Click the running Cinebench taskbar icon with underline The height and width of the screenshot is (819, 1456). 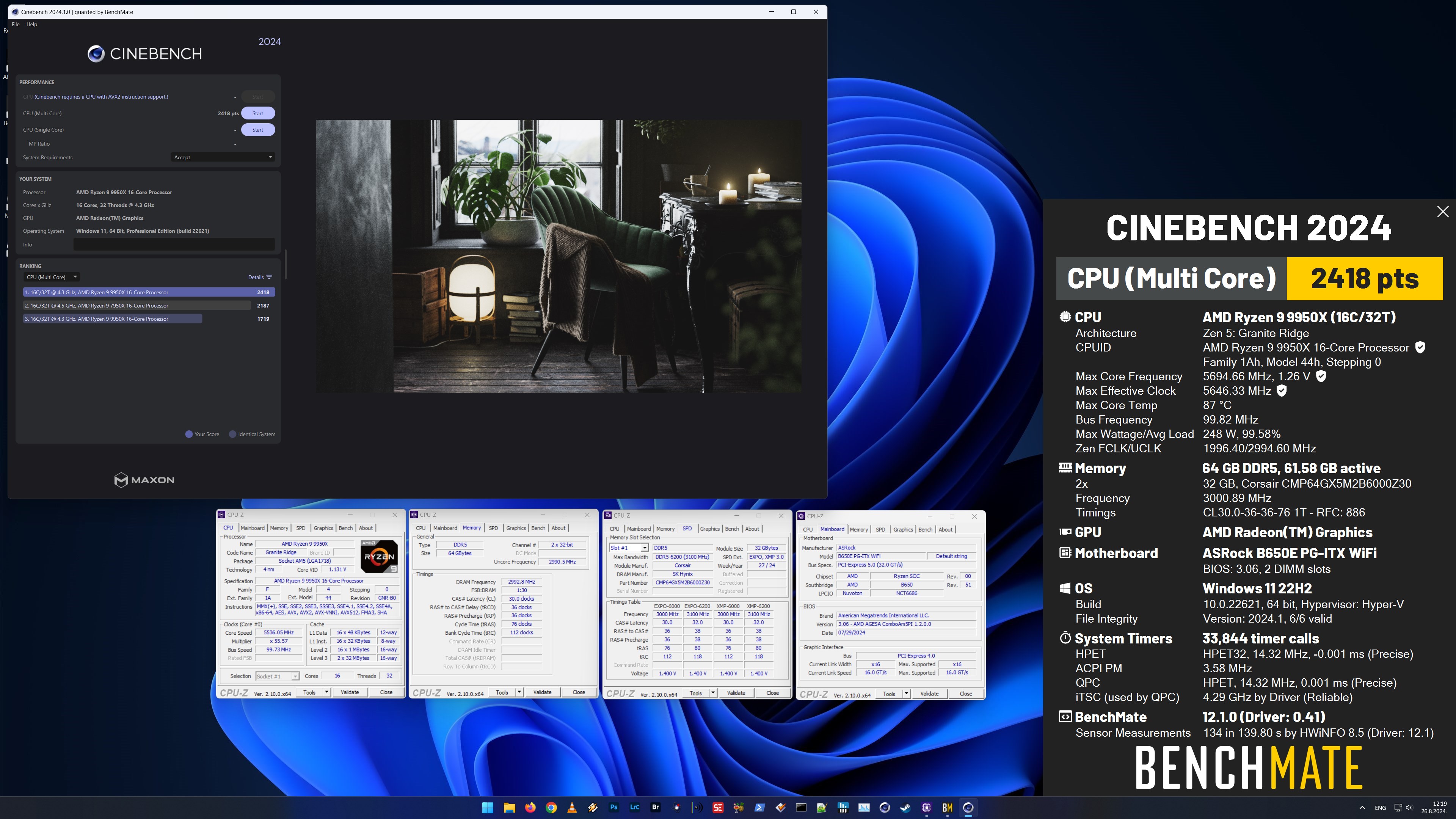[x=968, y=808]
